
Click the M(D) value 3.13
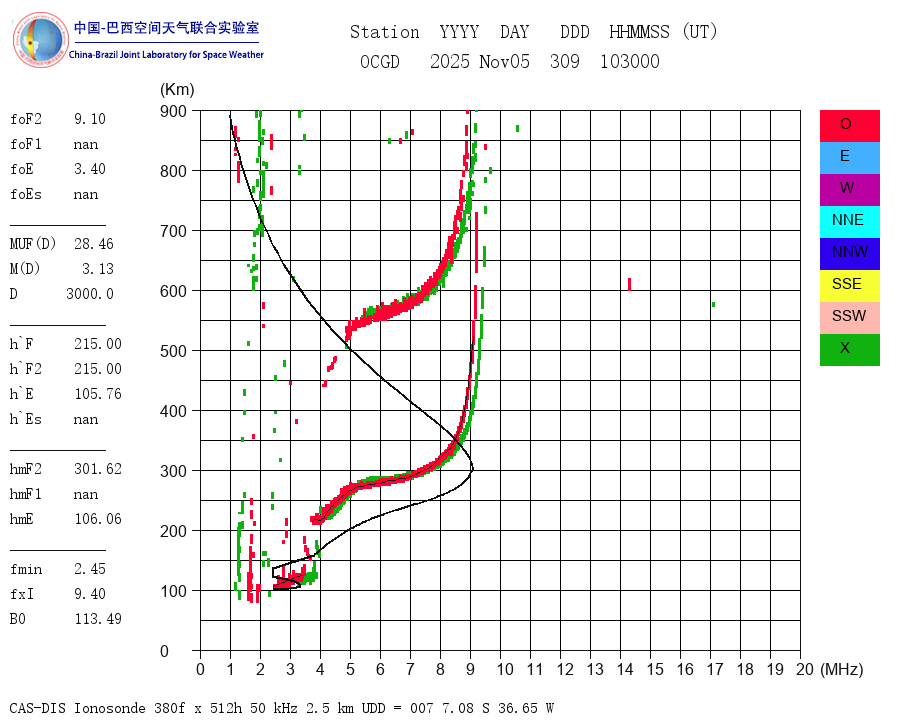pos(98,269)
